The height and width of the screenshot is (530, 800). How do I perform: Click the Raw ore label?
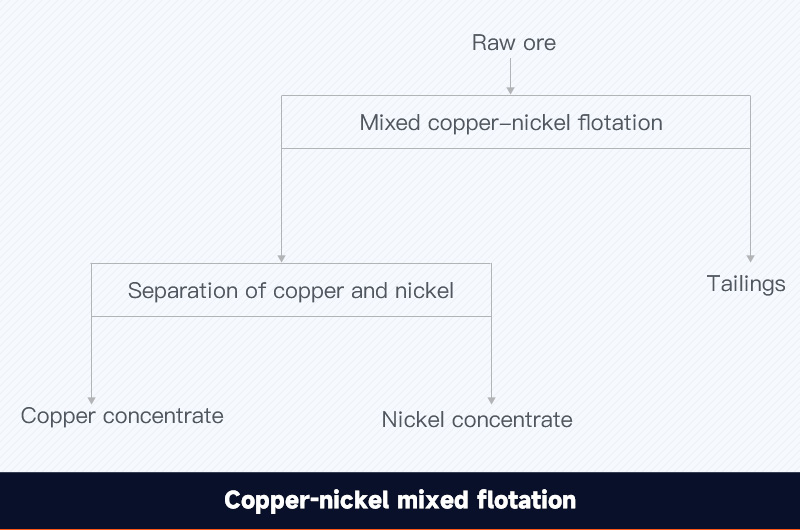tap(514, 43)
